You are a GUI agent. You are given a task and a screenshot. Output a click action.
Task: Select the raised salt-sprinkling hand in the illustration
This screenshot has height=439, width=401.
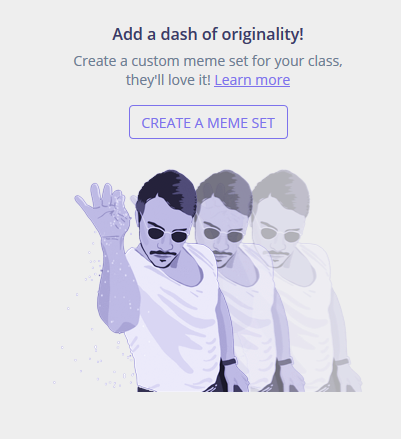tap(103, 208)
